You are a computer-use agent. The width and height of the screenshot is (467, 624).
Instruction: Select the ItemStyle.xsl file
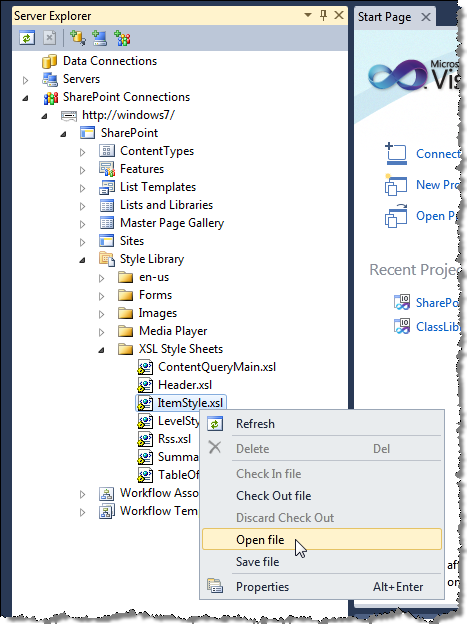(181, 403)
